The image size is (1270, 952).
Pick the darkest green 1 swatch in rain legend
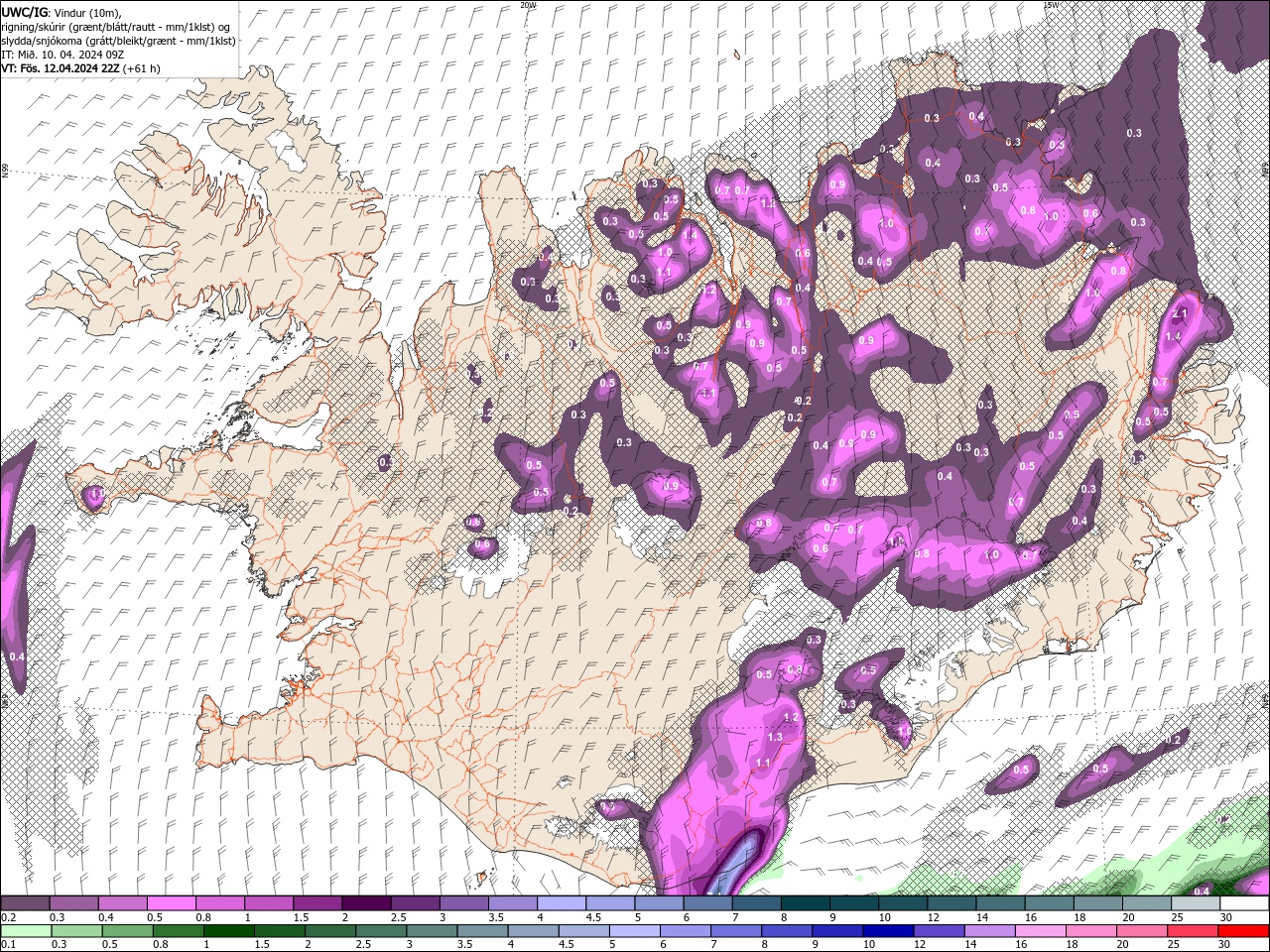pyautogui.click(x=231, y=931)
